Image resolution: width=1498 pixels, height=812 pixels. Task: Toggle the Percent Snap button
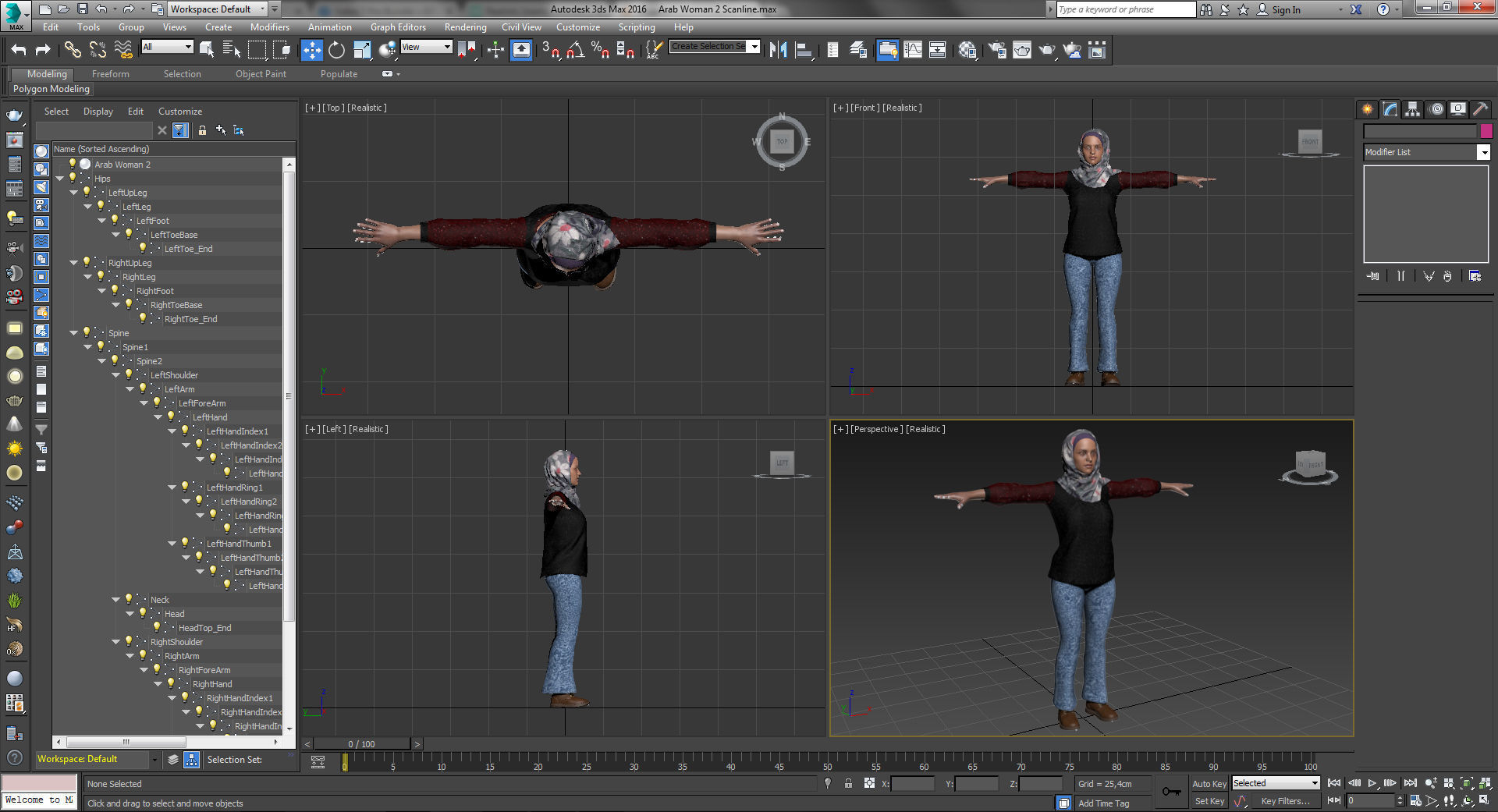(601, 50)
